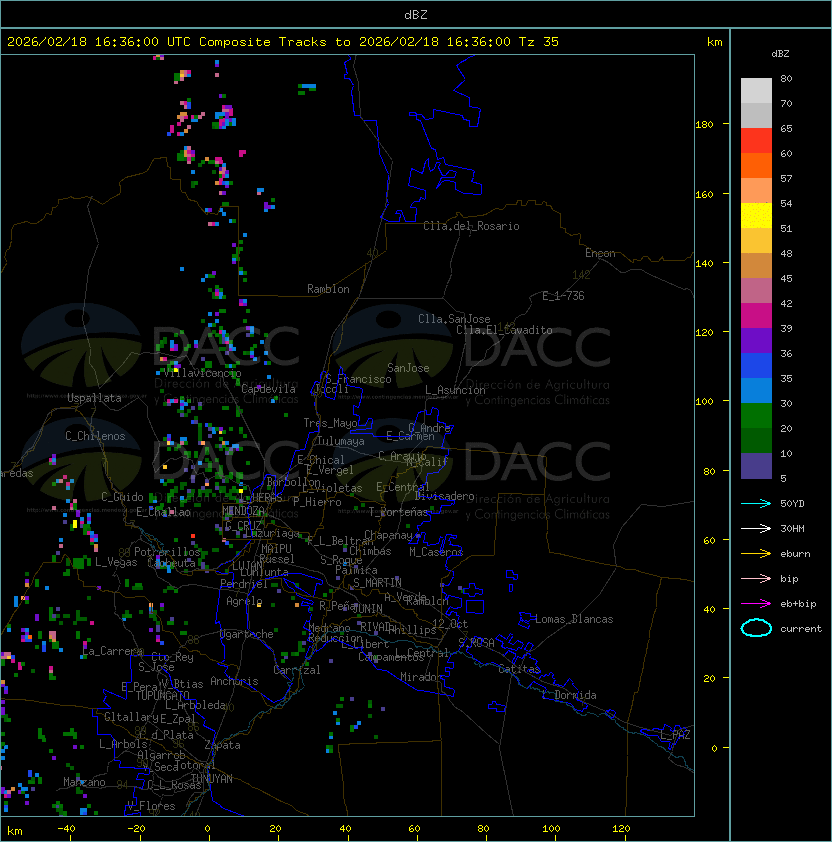The image size is (832, 842).
Task: Click the 'TUNUYAN' map label
Action: click(x=212, y=779)
